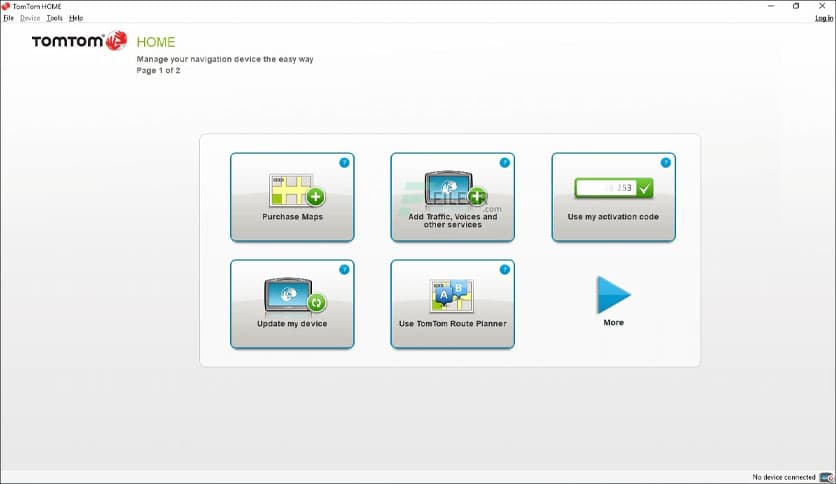Click the TomTom logo
The image size is (836, 484).
pyautogui.click(x=79, y=41)
